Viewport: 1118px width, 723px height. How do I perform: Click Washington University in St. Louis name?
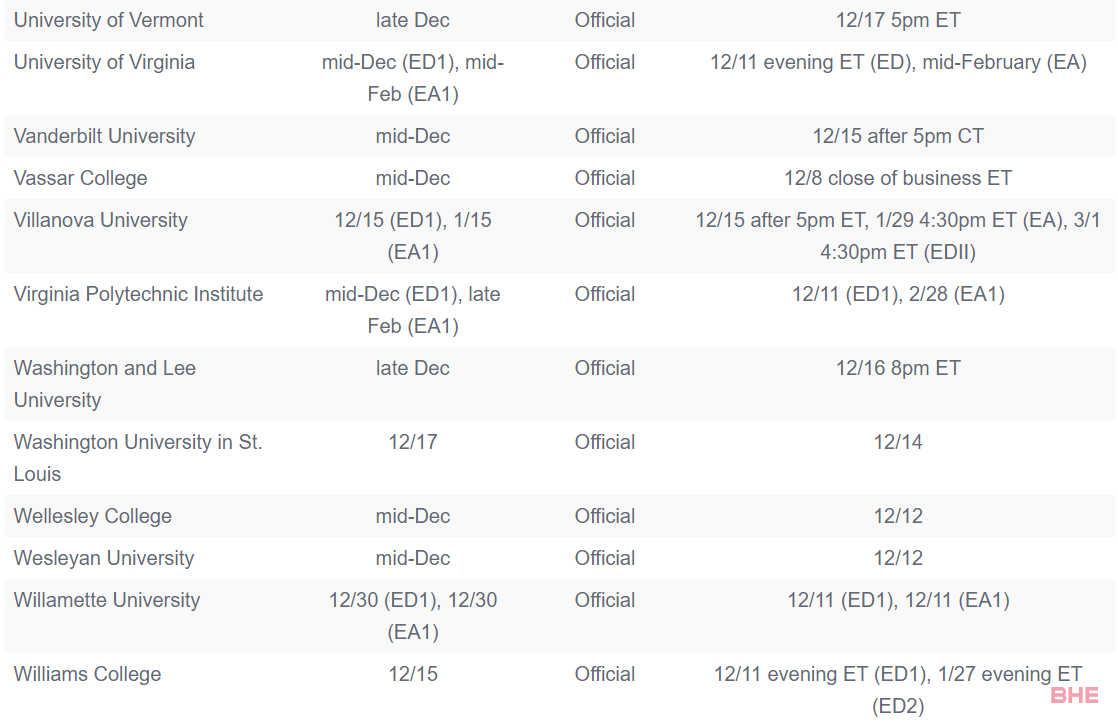(138, 458)
